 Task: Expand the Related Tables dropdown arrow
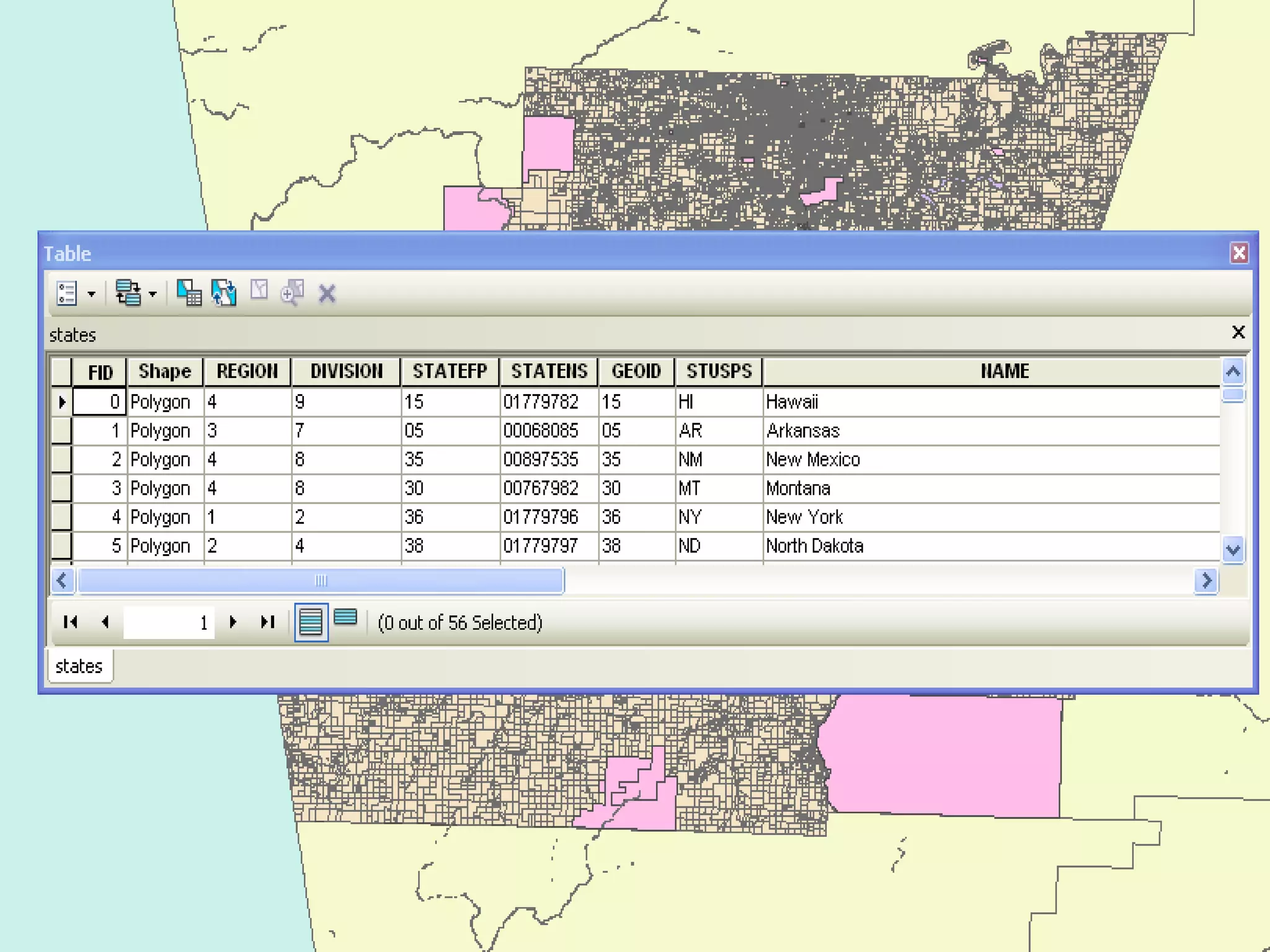coord(153,294)
